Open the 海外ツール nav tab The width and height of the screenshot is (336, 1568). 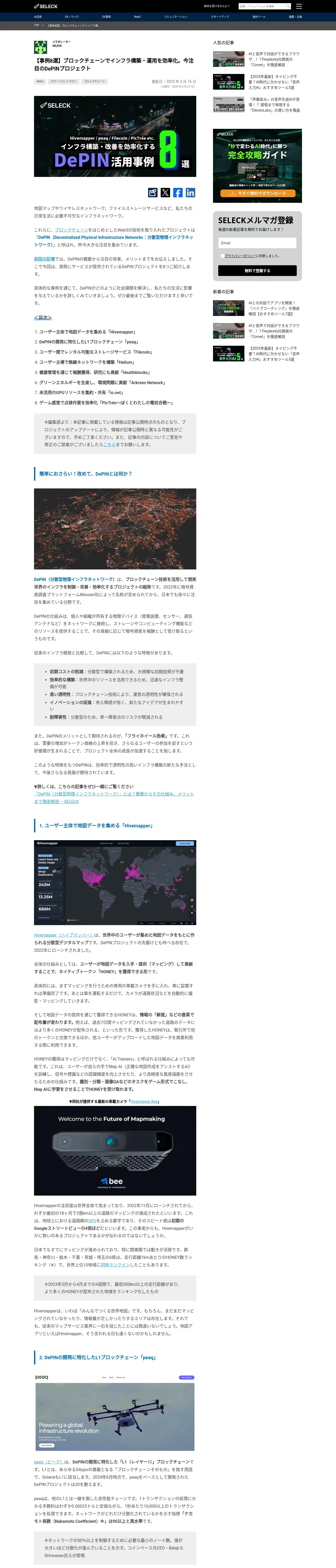click(259, 17)
